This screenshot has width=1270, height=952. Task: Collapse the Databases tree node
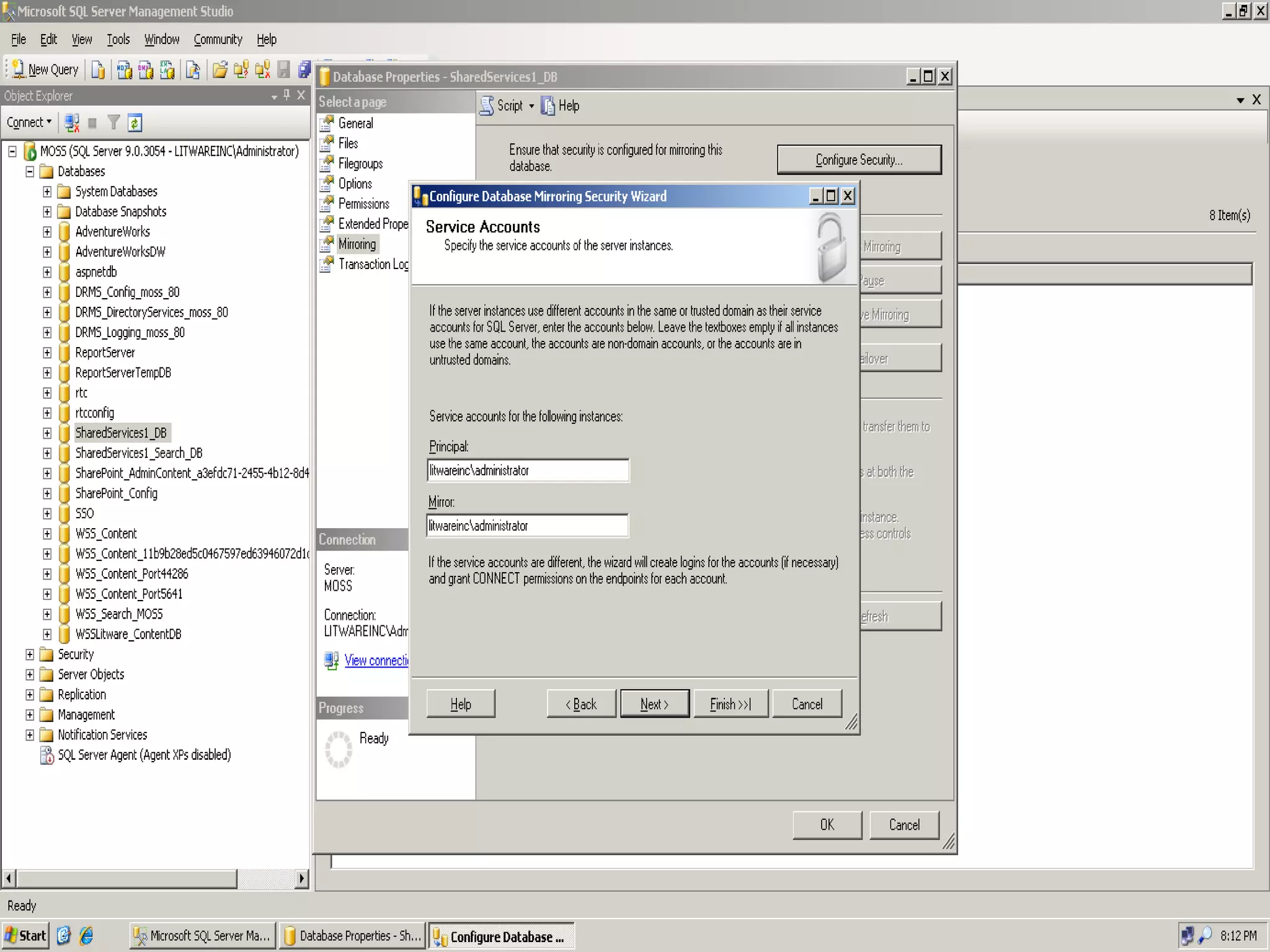[x=30, y=172]
